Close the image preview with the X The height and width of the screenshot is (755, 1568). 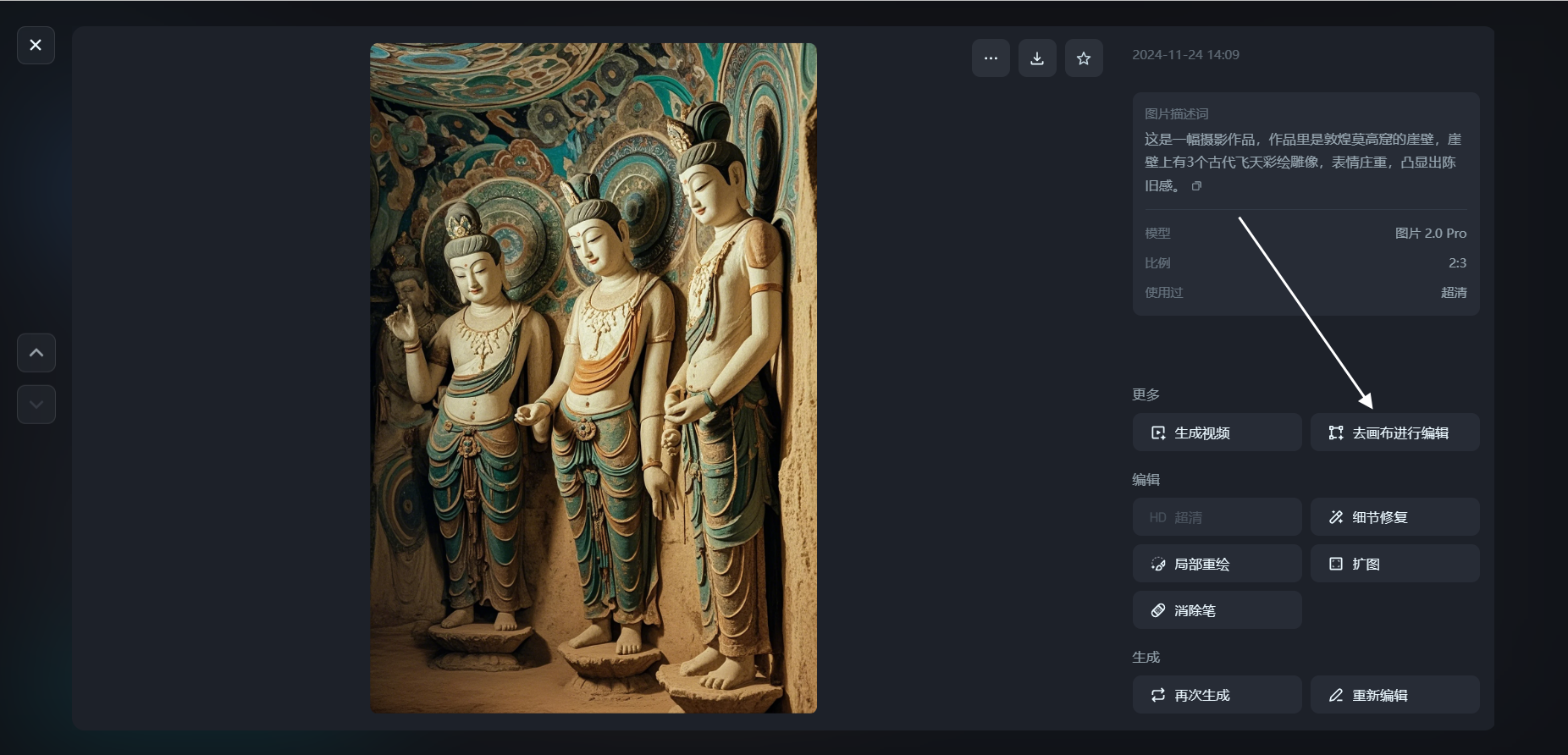36,45
